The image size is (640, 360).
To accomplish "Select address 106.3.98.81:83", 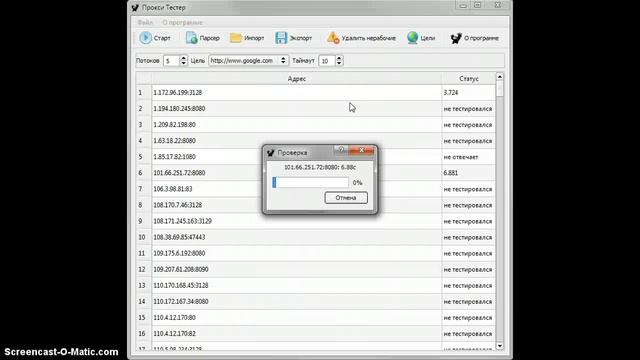I will coord(173,189).
